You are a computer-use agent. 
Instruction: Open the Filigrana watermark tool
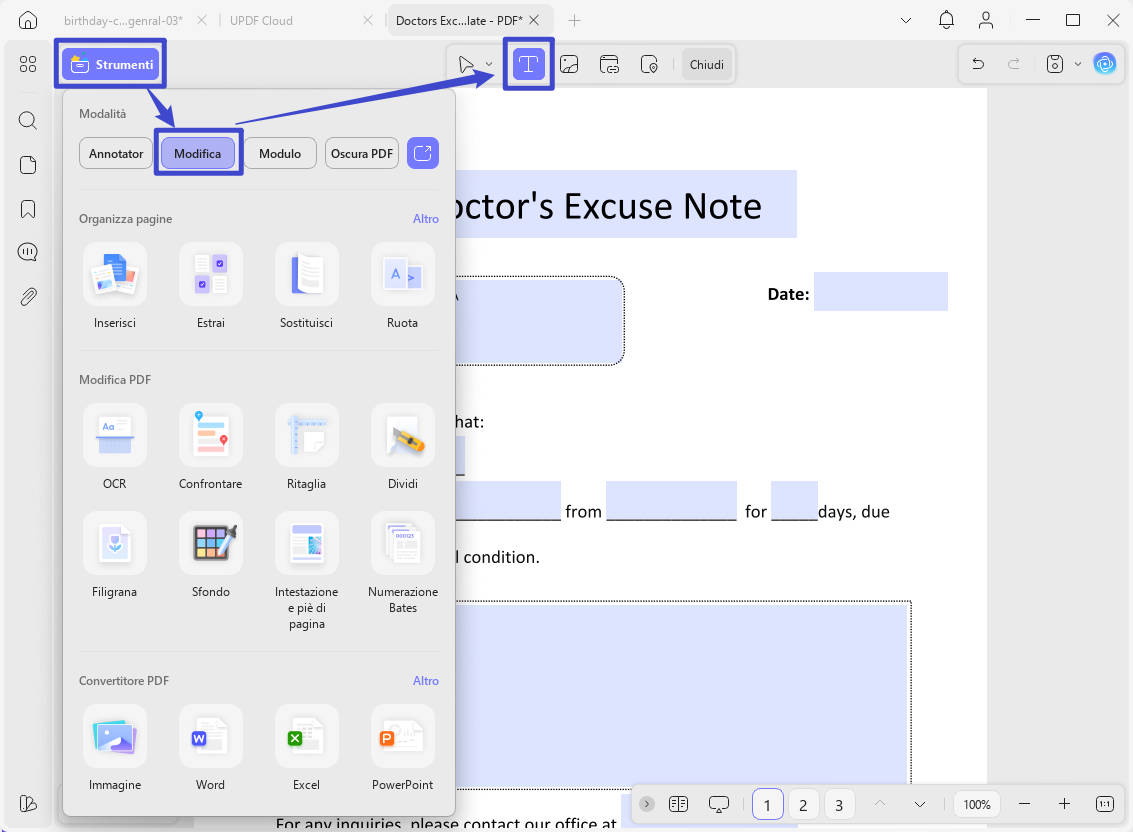(115, 554)
